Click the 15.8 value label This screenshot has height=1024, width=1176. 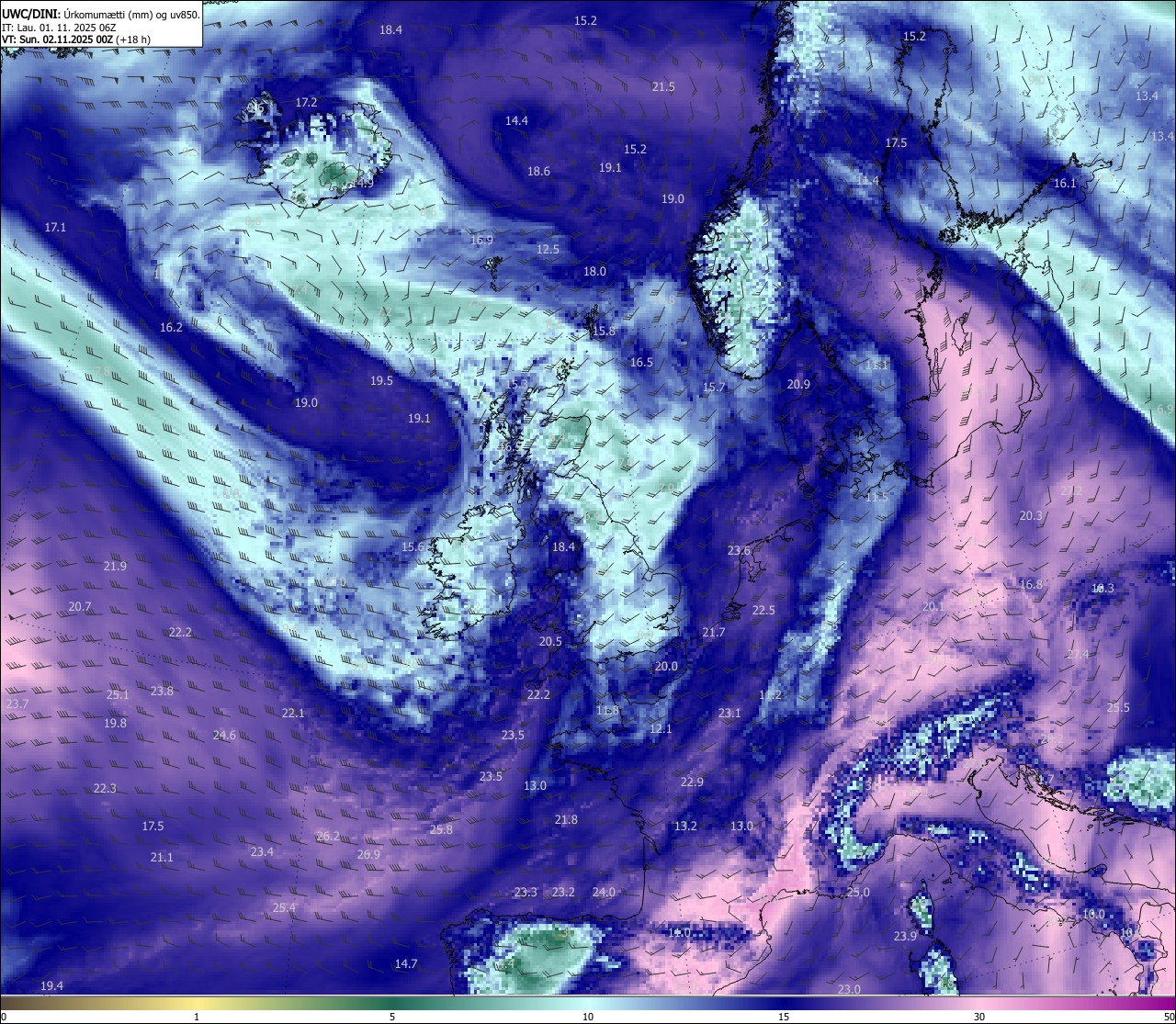point(604,331)
